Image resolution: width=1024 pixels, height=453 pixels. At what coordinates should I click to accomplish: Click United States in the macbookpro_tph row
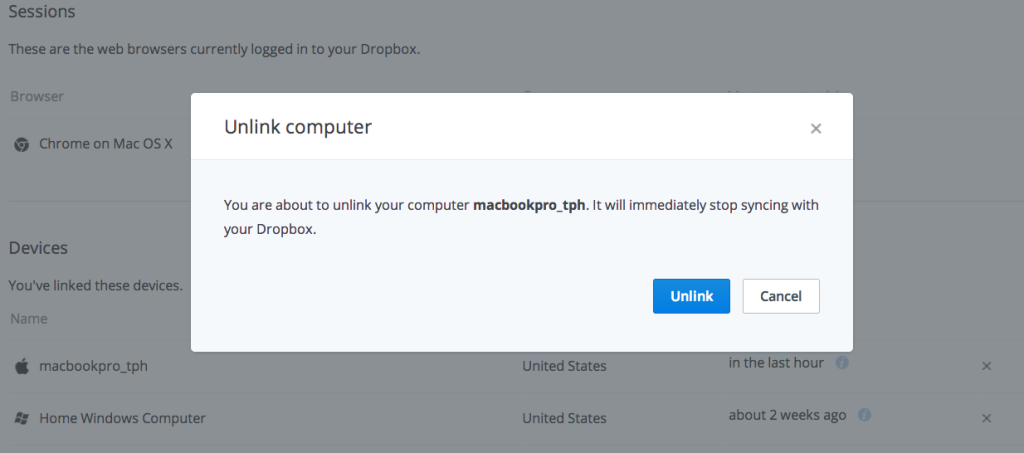(x=564, y=366)
